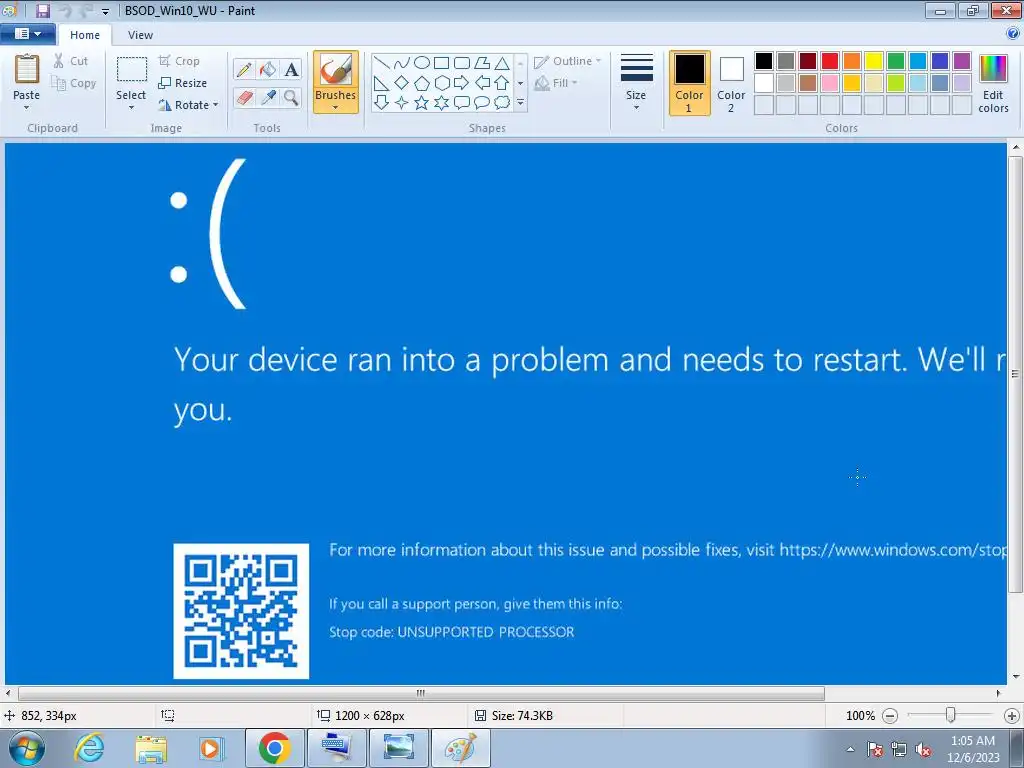Image resolution: width=1024 pixels, height=768 pixels.
Task: Click the Crop button
Action: [179, 61]
